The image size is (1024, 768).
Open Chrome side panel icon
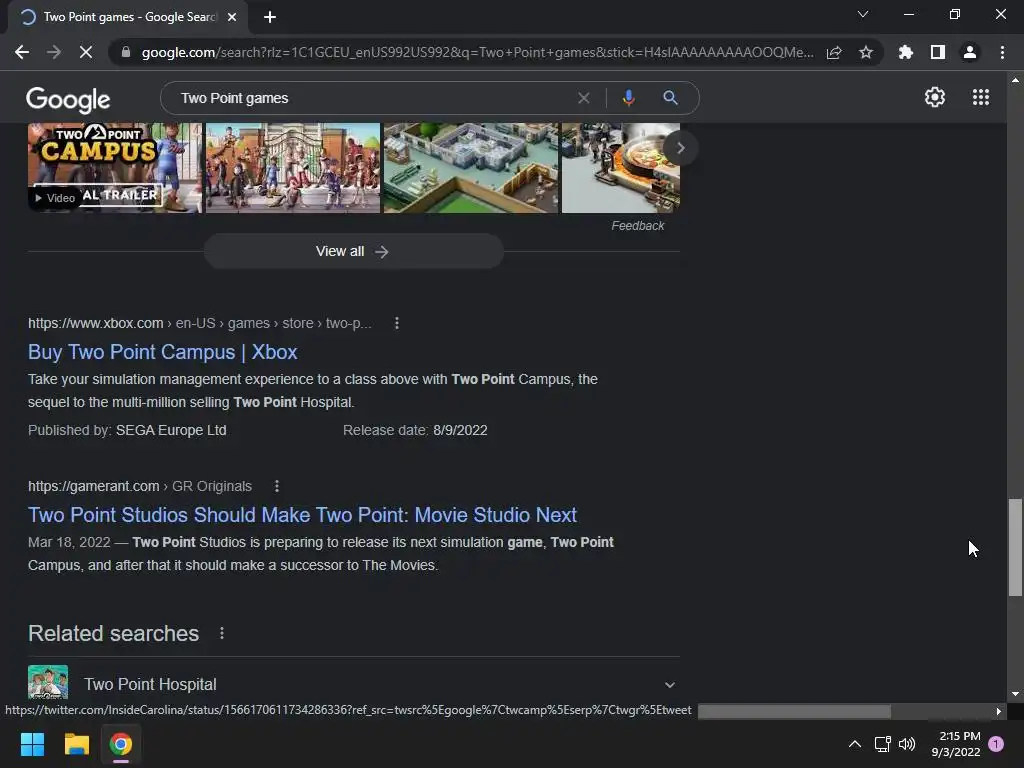tap(938, 52)
